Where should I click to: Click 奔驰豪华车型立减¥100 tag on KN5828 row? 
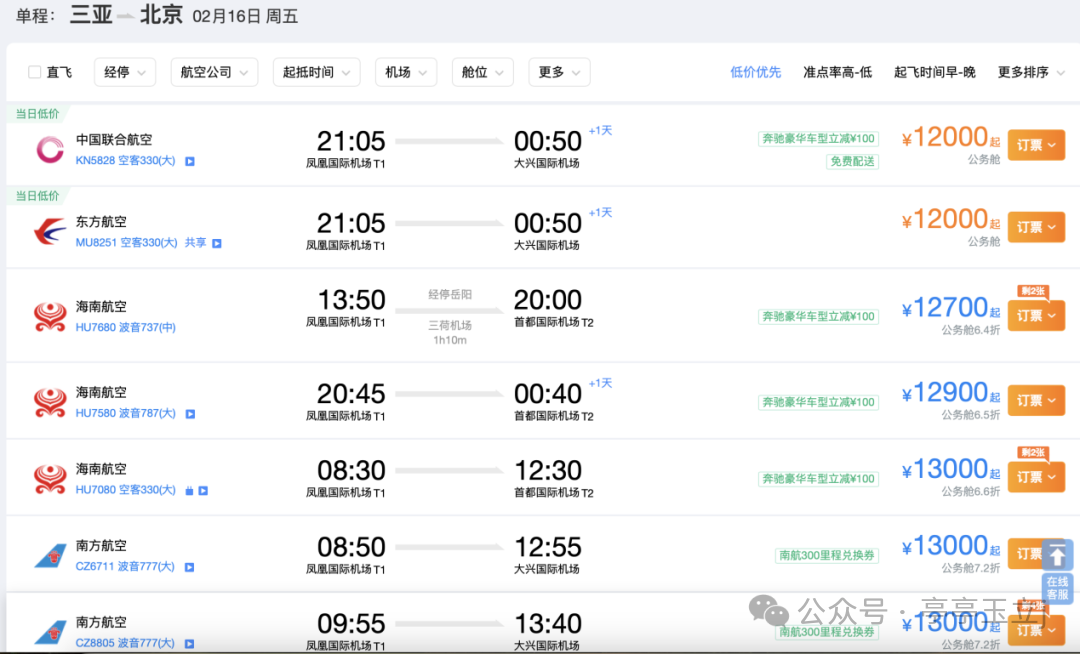[x=818, y=138]
